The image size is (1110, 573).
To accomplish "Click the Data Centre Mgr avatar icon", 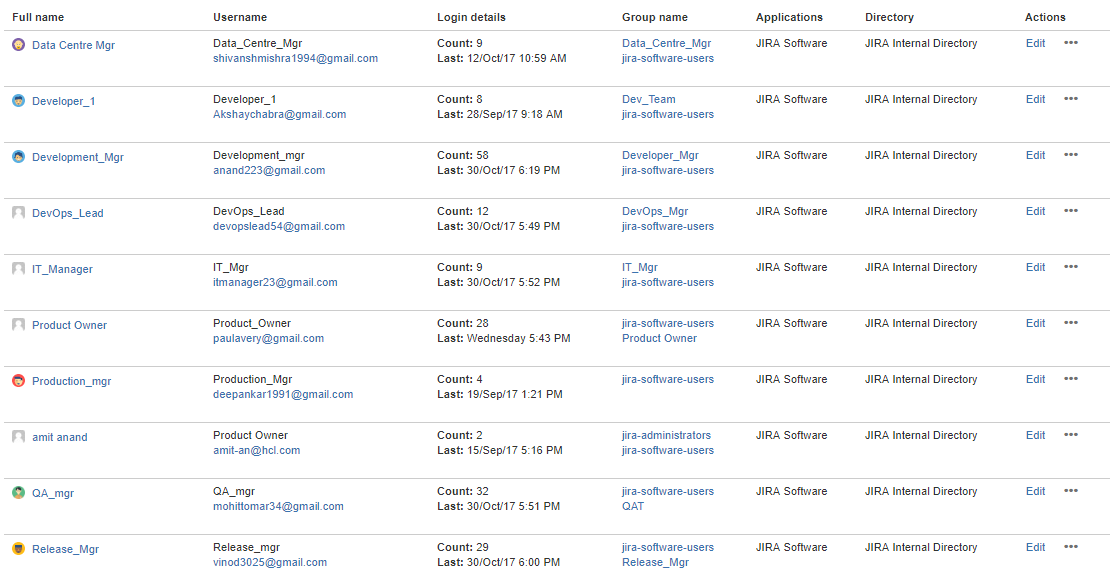I will (x=18, y=45).
